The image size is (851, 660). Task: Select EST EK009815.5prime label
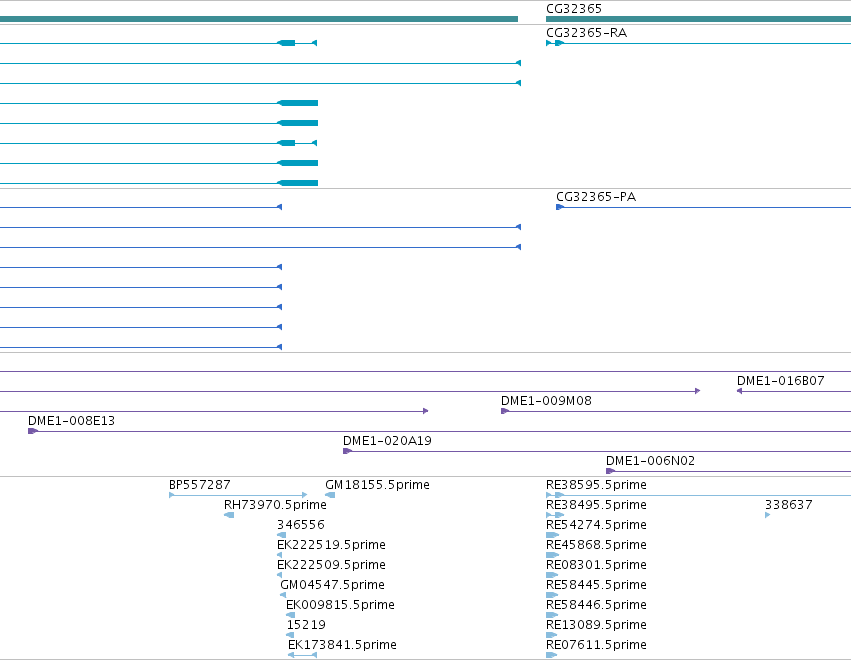tap(340, 605)
